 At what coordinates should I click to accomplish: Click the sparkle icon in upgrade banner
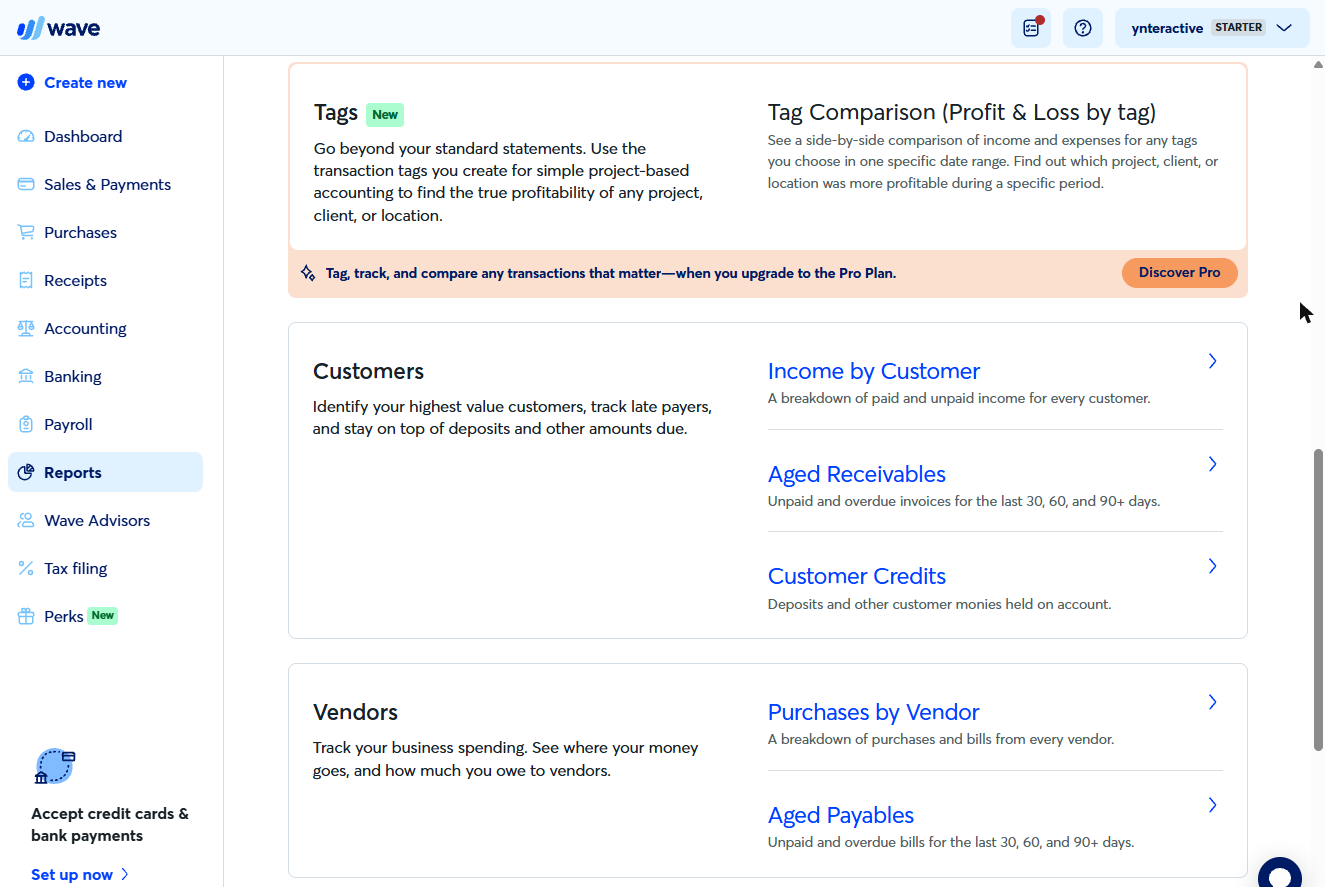tap(308, 273)
